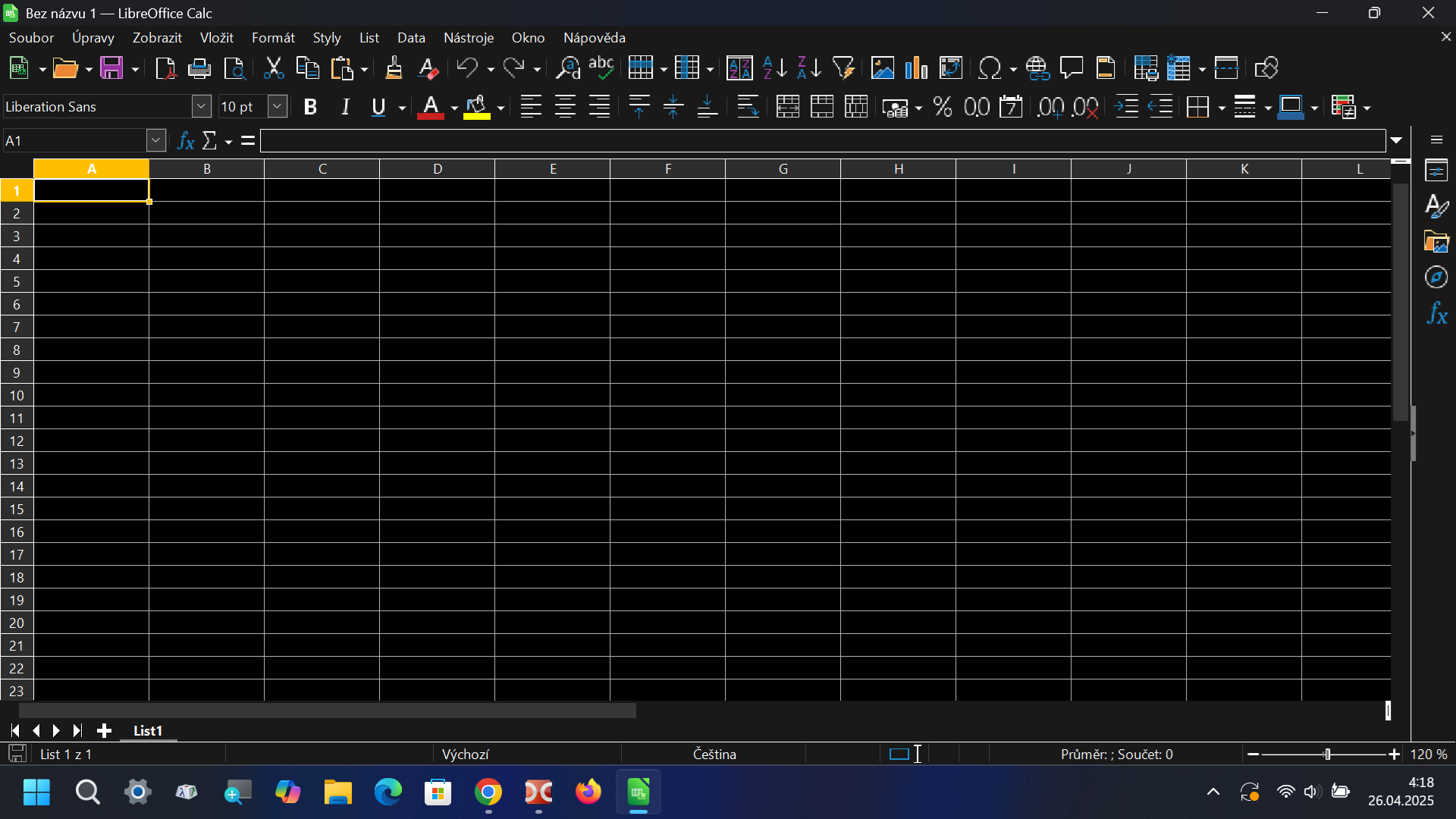The image size is (1456, 819).
Task: Insert a chart
Action: (x=916, y=68)
